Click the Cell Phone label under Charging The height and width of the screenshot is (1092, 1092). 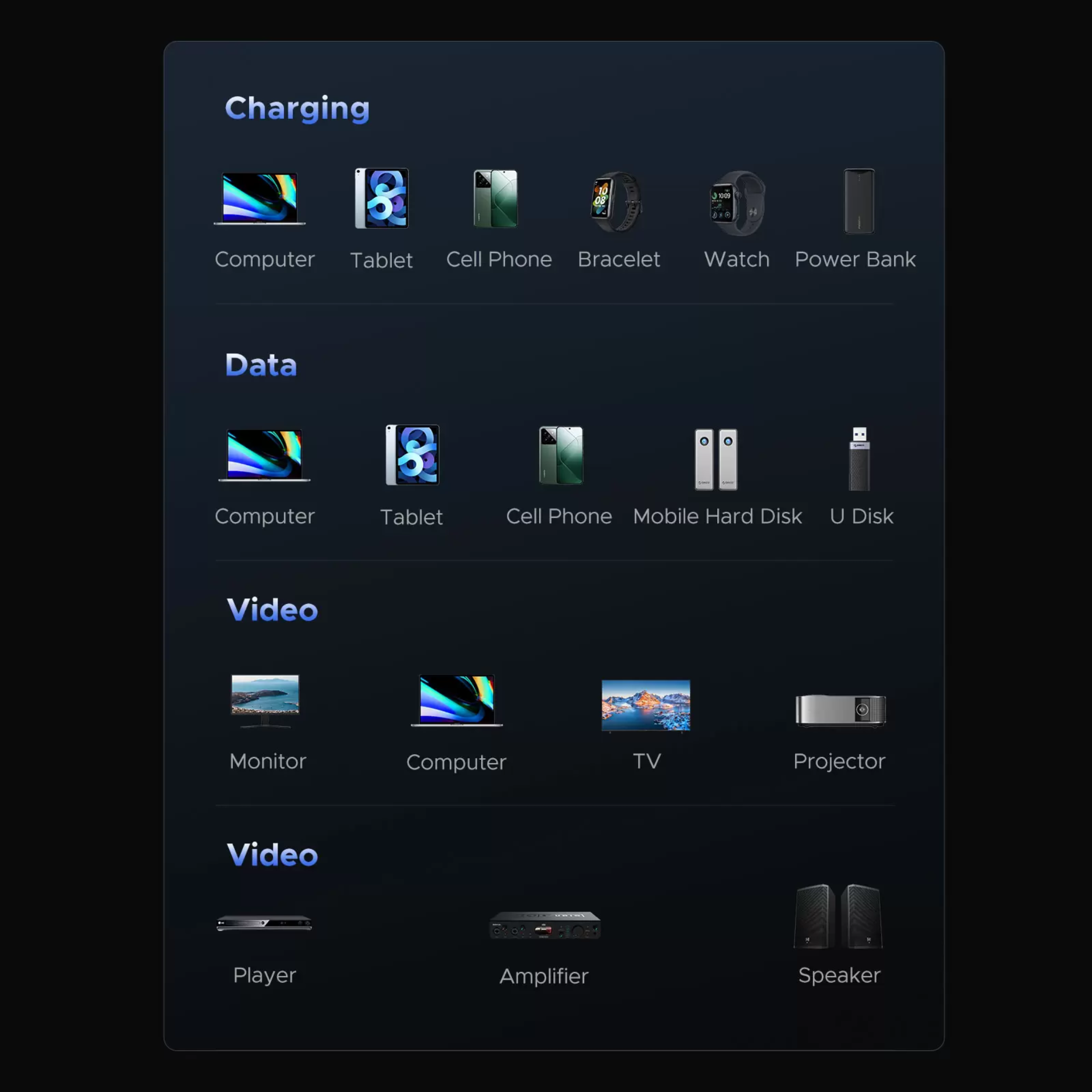pos(499,259)
